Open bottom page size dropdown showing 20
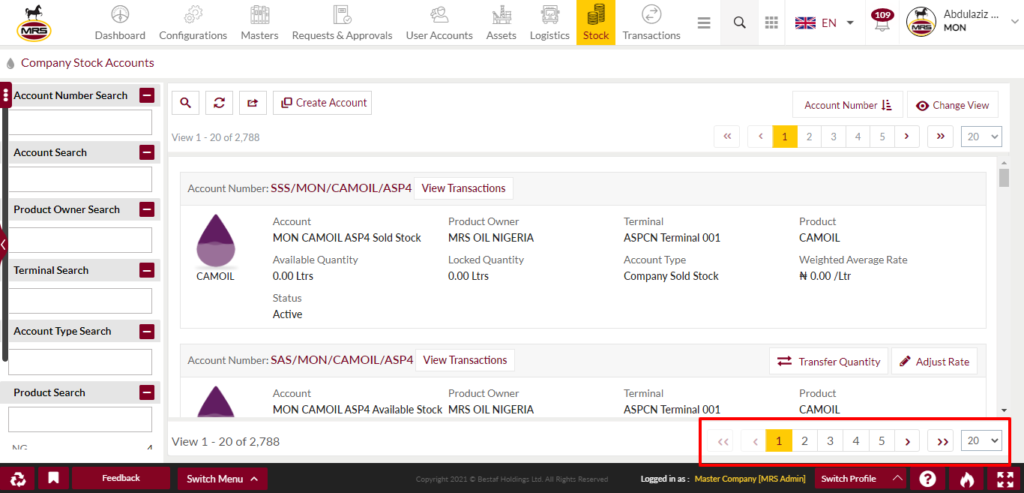This screenshot has height=493, width=1024. coord(982,441)
